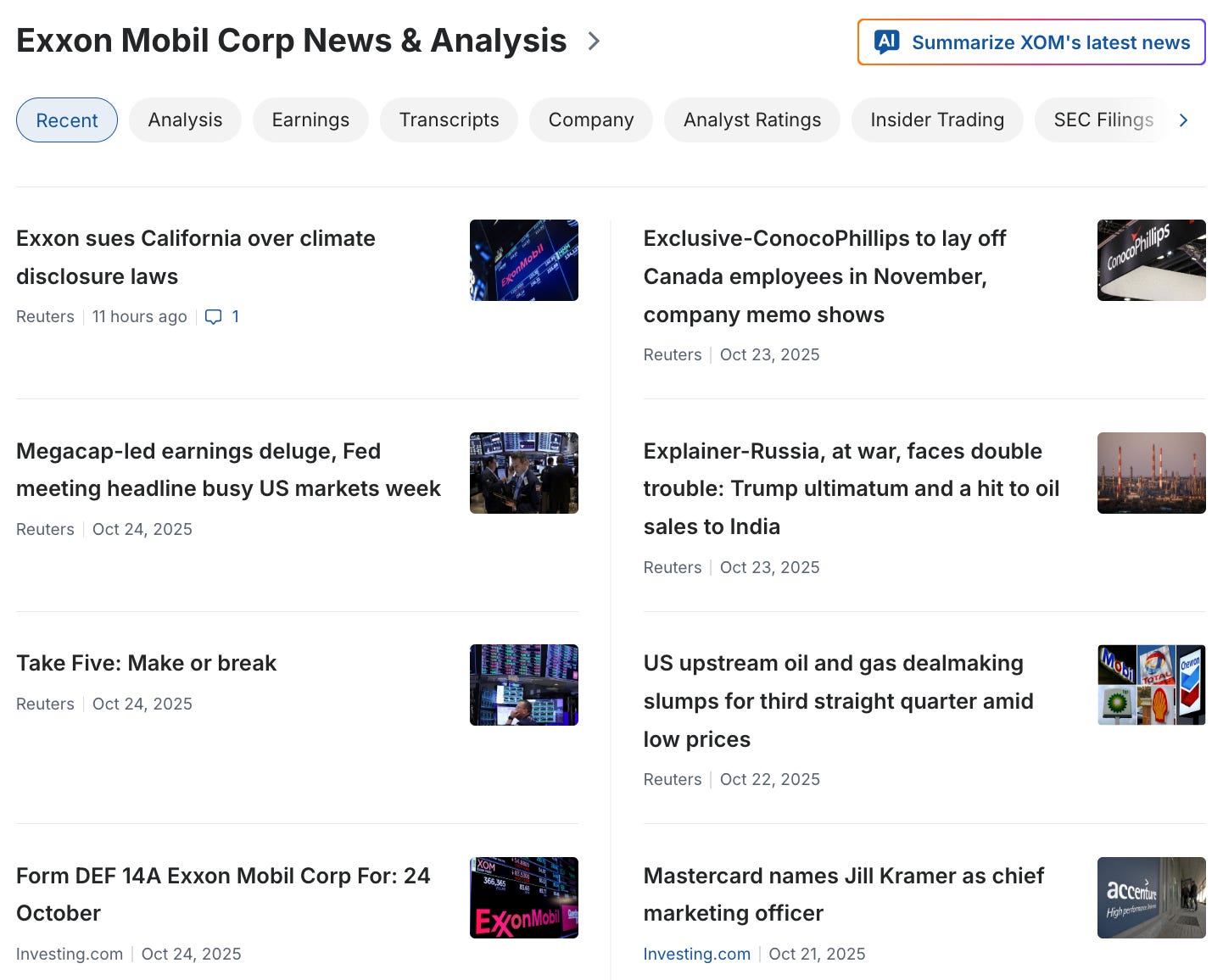Click 'Oct 22, 2025' date under dealmaking article

coord(770,779)
